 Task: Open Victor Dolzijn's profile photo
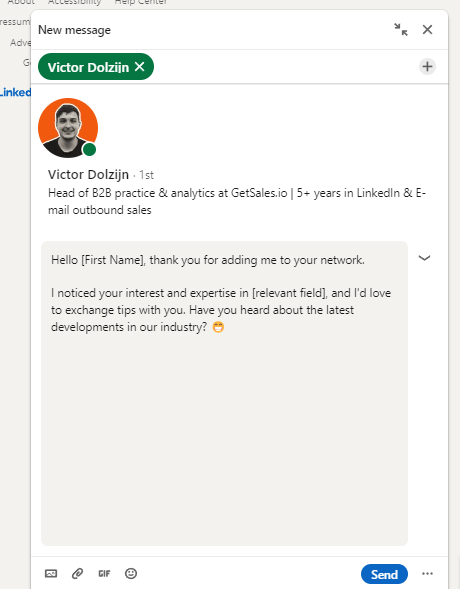pos(68,128)
